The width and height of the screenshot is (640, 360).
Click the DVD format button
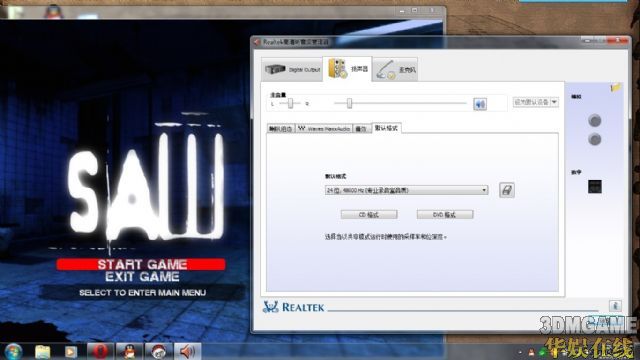pos(445,215)
